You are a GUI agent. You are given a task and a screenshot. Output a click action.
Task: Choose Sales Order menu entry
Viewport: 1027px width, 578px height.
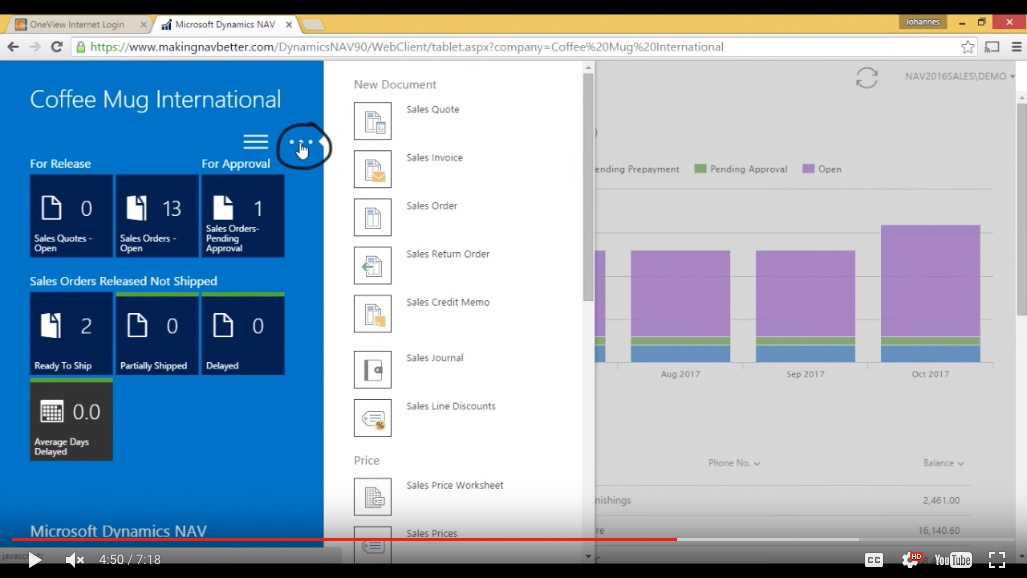tap(432, 206)
